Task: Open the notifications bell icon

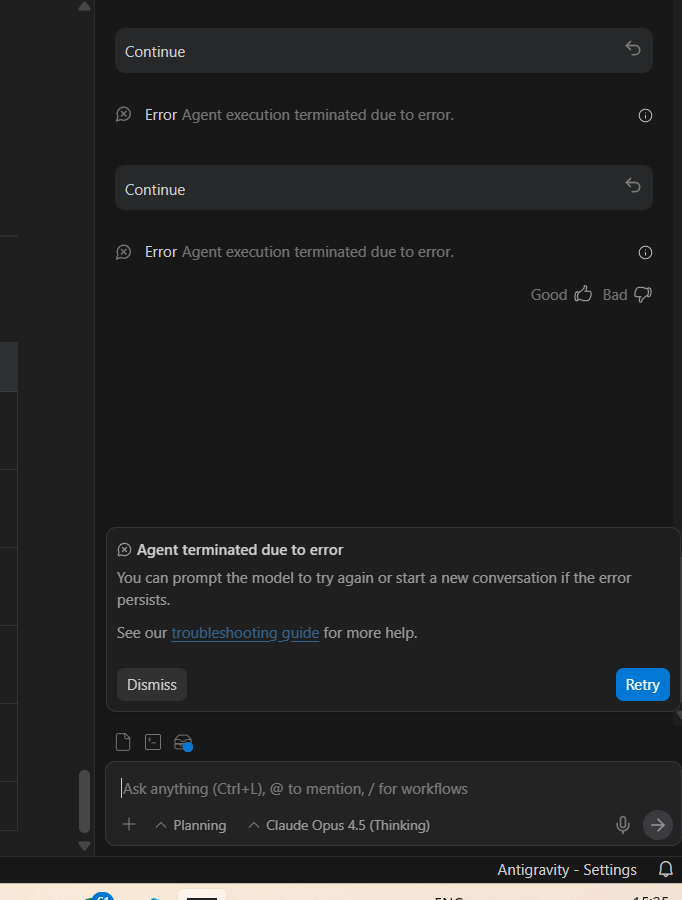Action: click(x=665, y=869)
